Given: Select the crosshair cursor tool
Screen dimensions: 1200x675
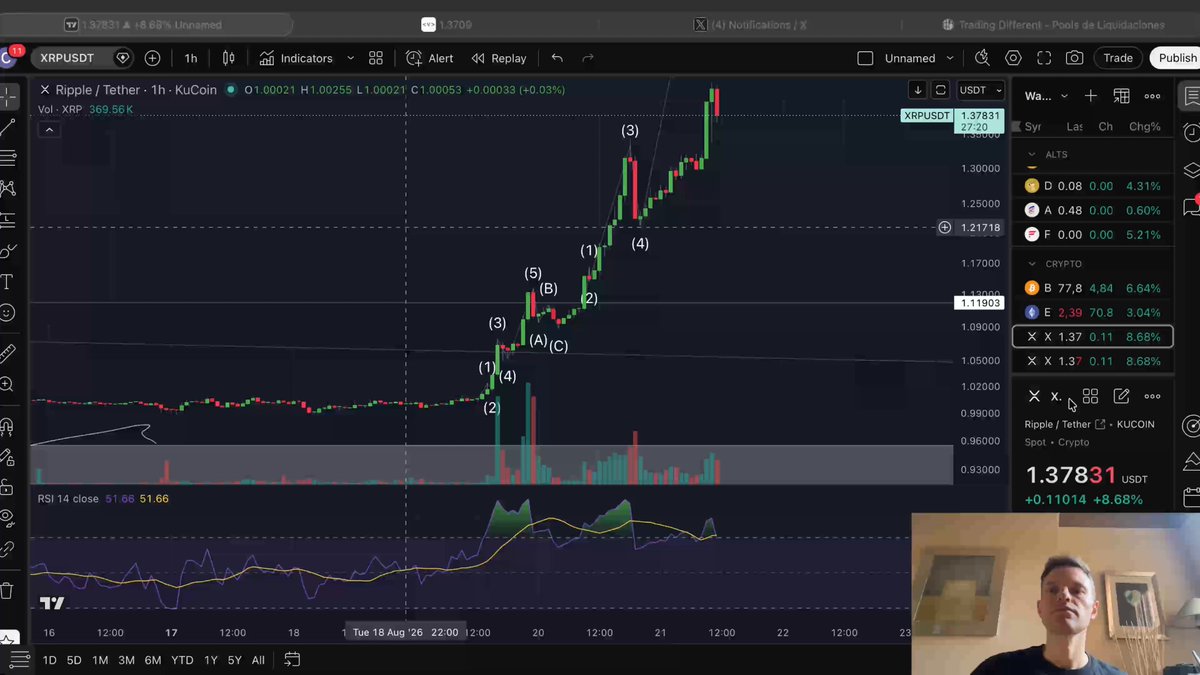Looking at the screenshot, I should 8,97.
